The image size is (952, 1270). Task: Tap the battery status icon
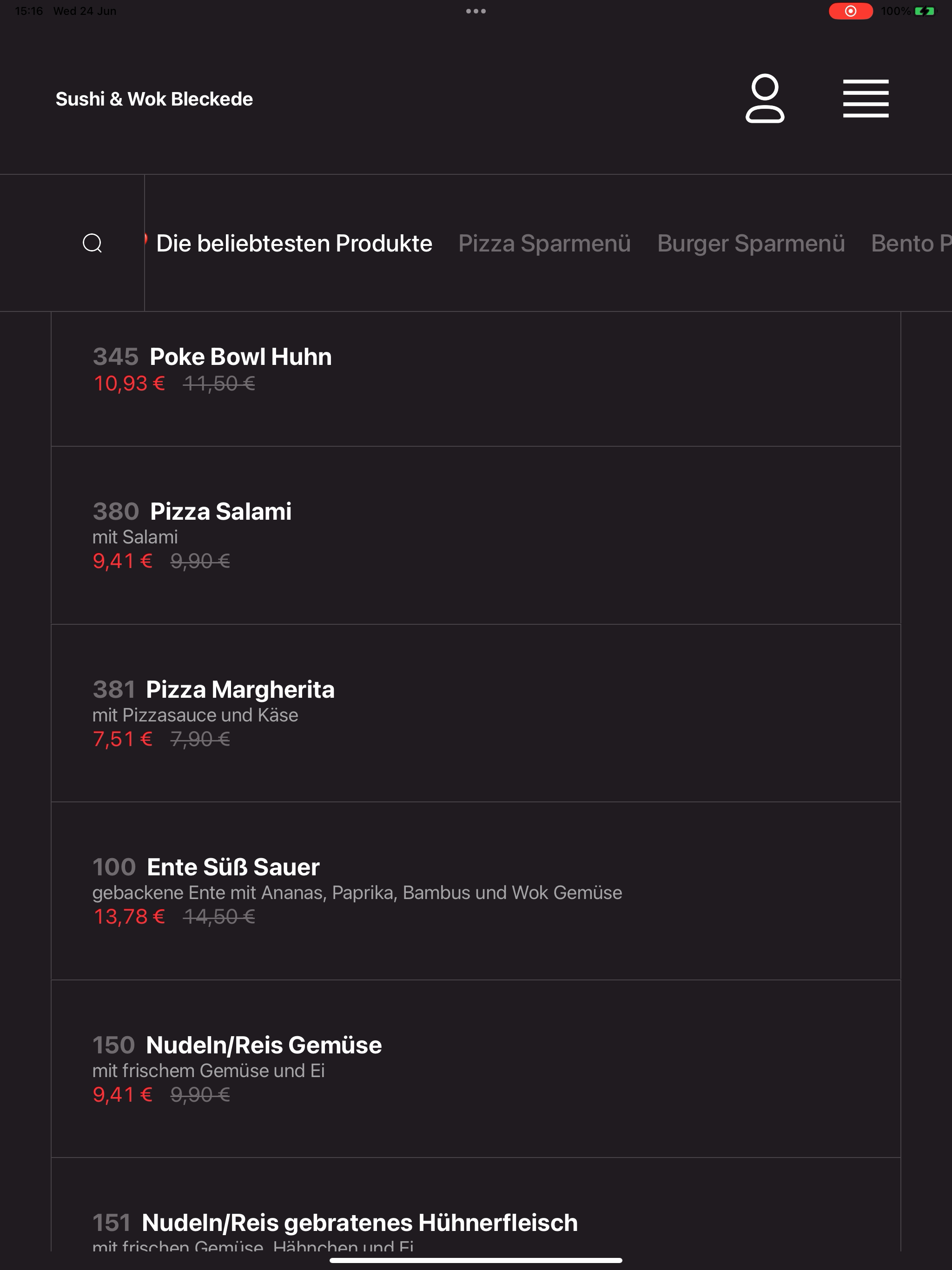point(925,11)
